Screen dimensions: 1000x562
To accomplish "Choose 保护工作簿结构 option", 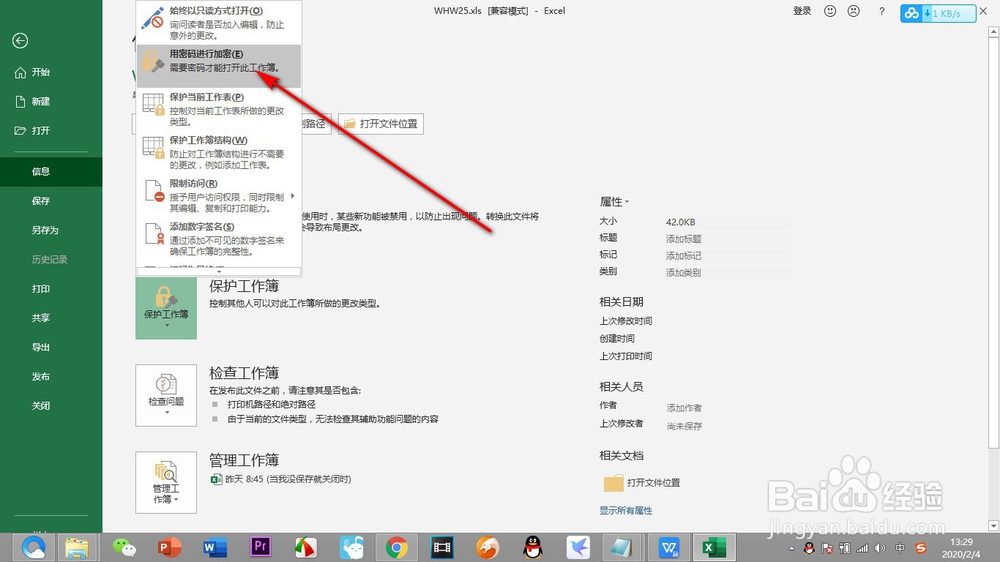I will coord(219,152).
